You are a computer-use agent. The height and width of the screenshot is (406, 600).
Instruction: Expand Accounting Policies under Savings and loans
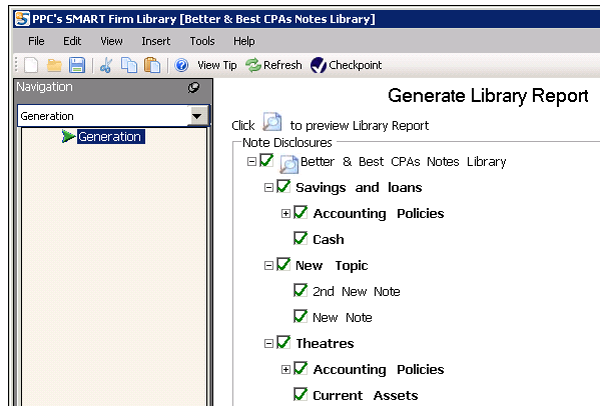click(286, 214)
